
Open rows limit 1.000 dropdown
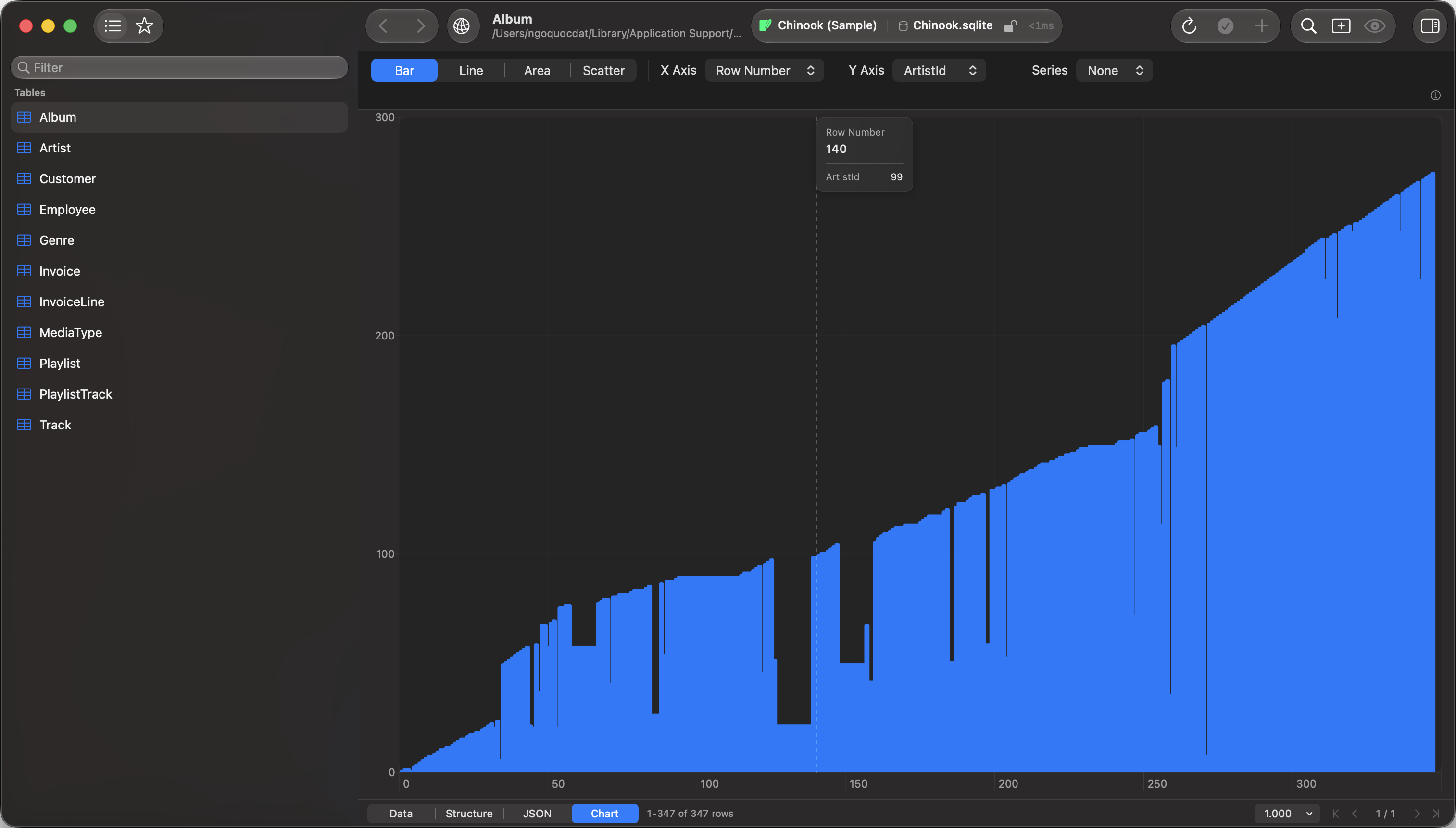[1287, 813]
